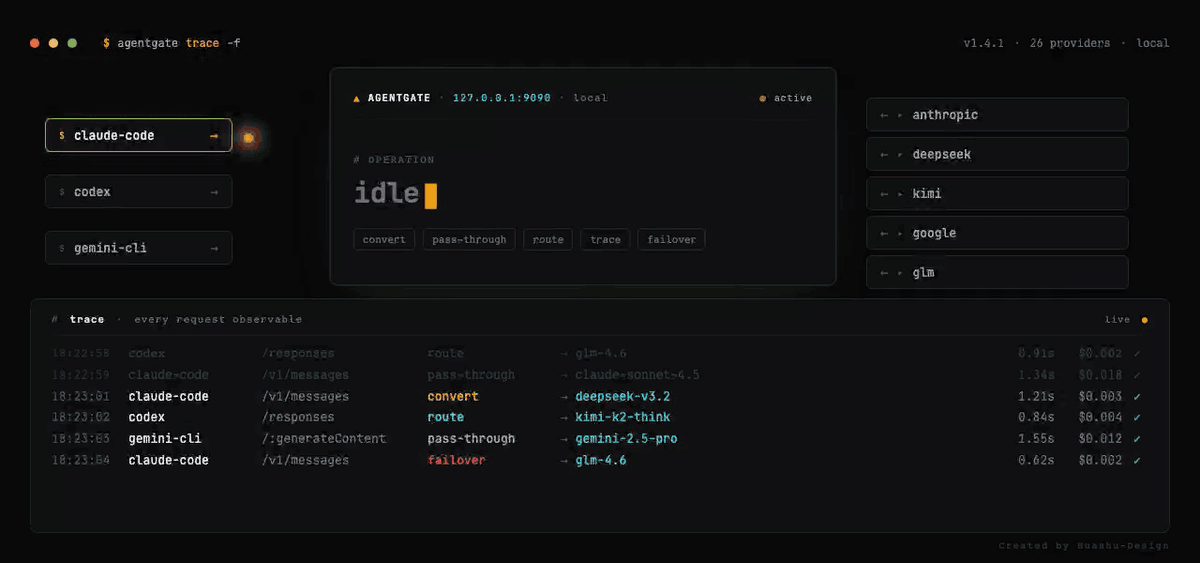The height and width of the screenshot is (563, 1200).
Task: Click the arrow icon on codex card
Action: [x=214, y=192]
